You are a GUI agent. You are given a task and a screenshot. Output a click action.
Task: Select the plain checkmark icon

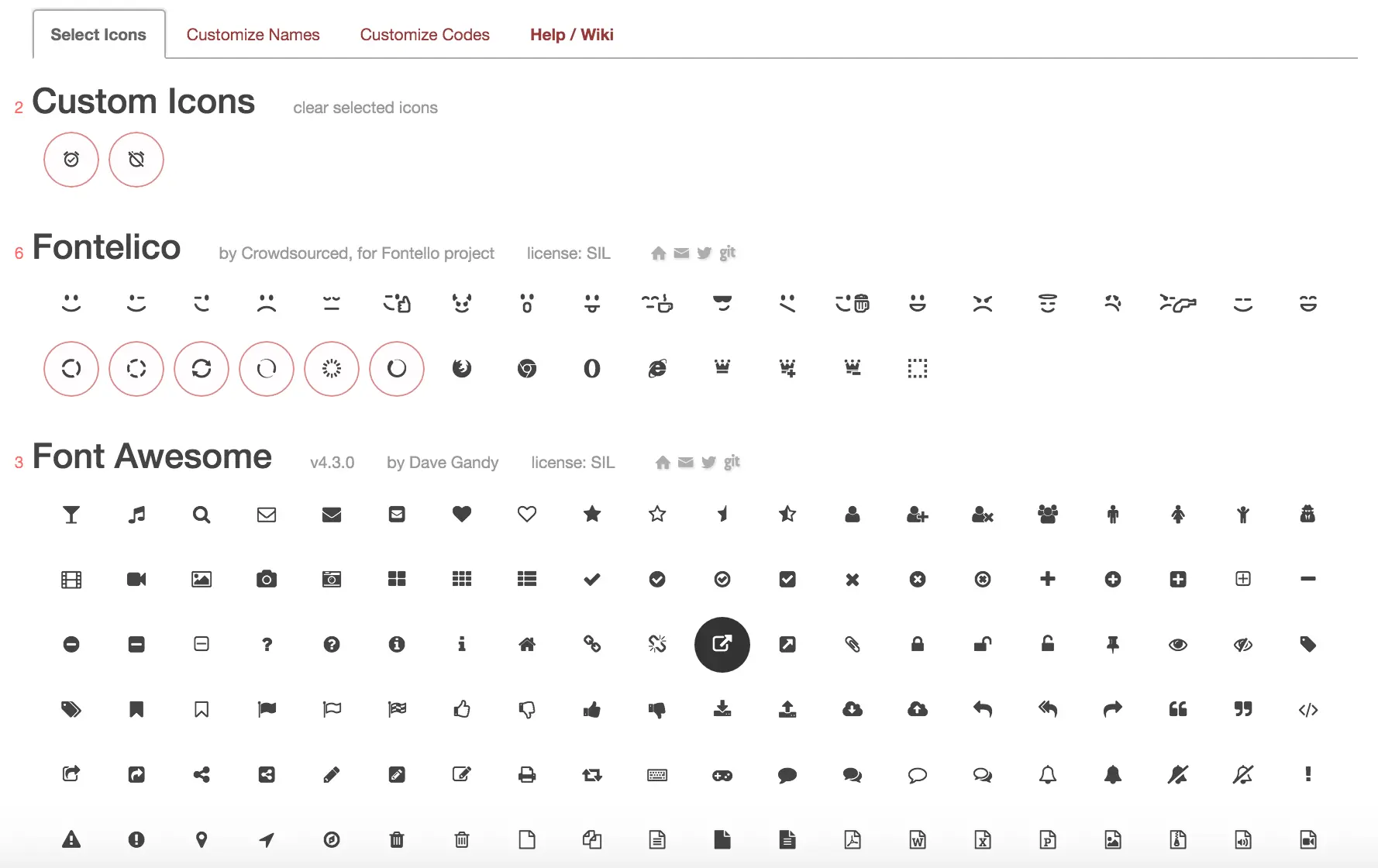tap(592, 580)
